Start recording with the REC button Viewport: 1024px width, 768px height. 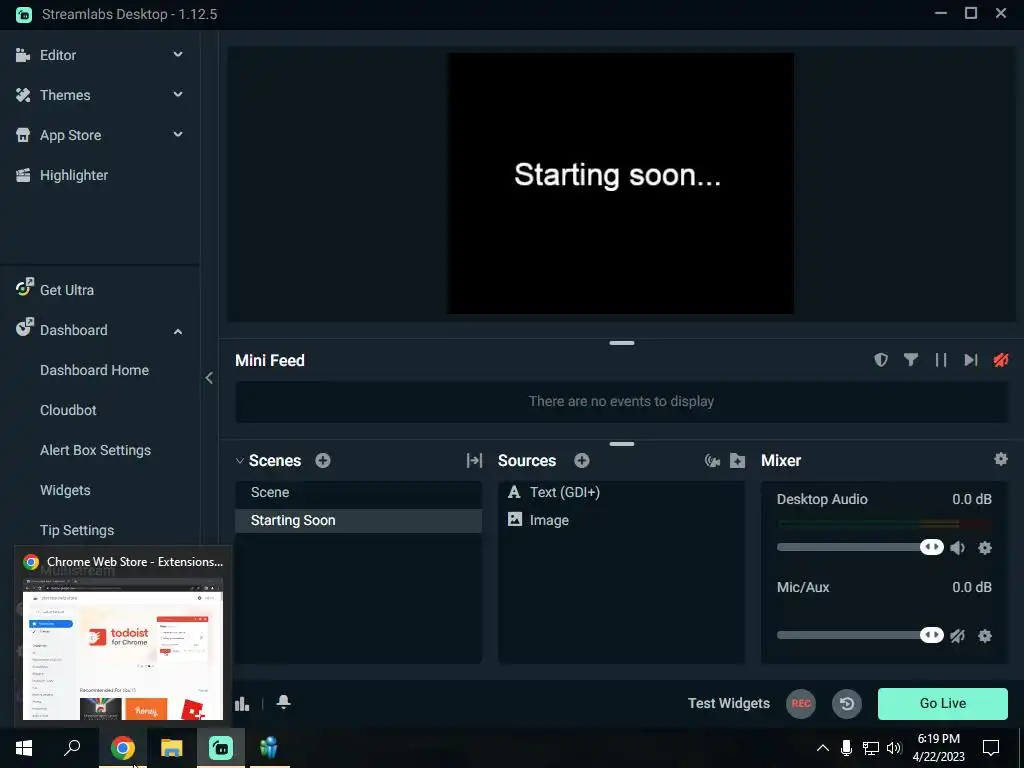(x=801, y=703)
